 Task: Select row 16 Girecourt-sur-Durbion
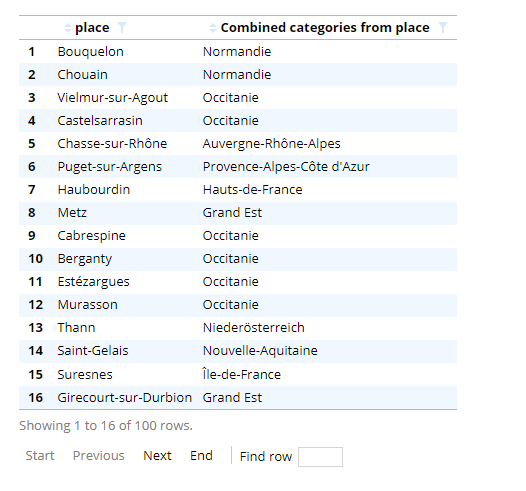pyautogui.click(x=238, y=397)
